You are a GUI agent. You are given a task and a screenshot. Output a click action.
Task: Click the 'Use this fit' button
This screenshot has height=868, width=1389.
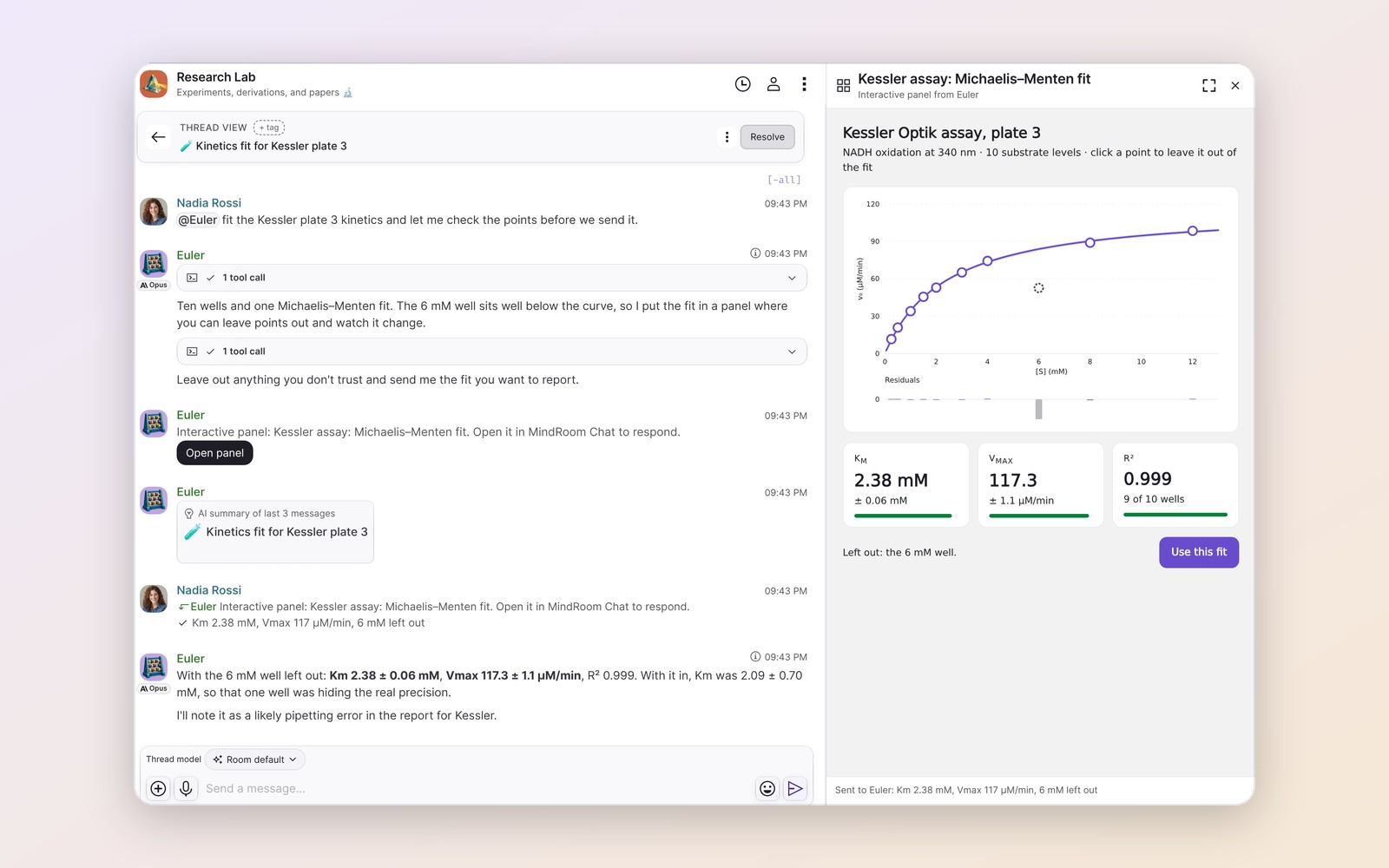(x=1199, y=552)
